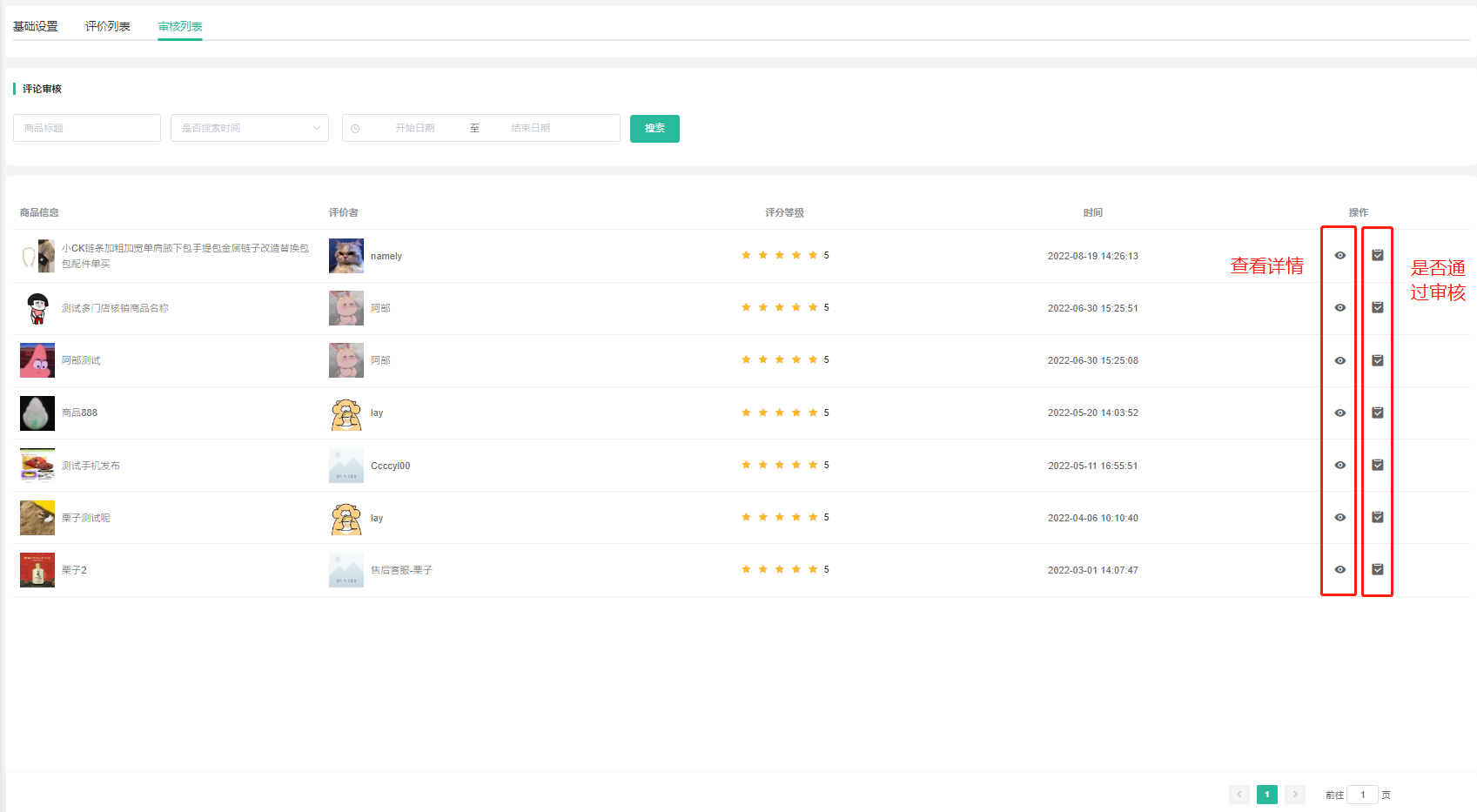The height and width of the screenshot is (812, 1477).
Task: Switch to 评价列表 tab
Action: [x=108, y=26]
